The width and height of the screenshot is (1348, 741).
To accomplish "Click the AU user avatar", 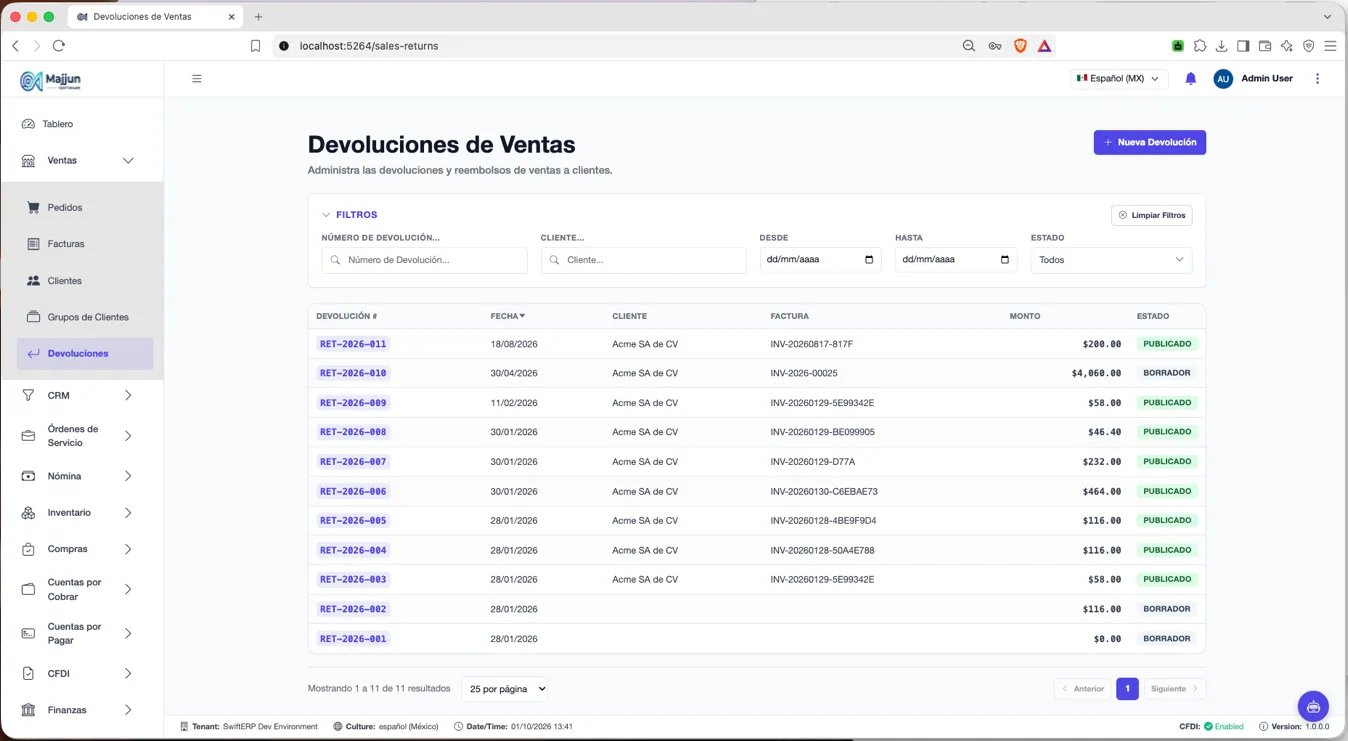I will (1223, 78).
